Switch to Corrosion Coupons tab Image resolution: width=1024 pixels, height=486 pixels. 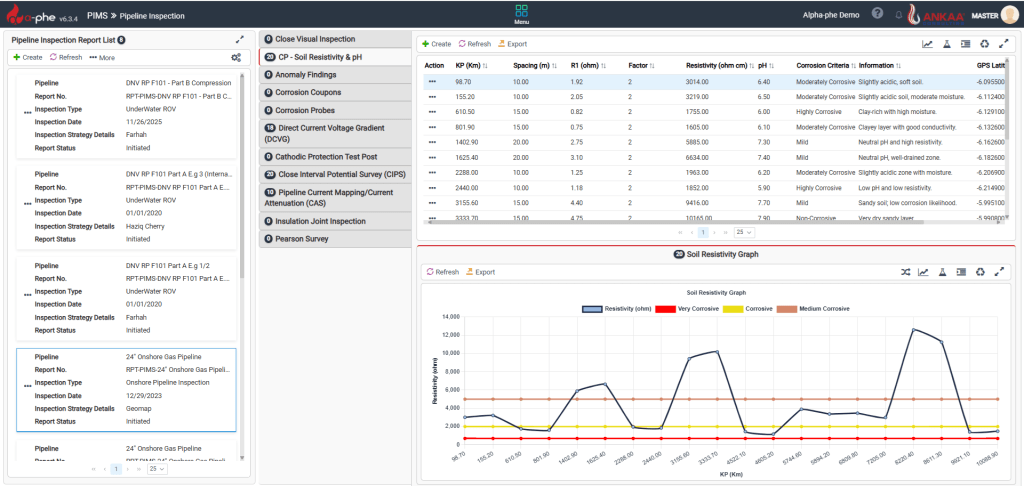coord(308,91)
